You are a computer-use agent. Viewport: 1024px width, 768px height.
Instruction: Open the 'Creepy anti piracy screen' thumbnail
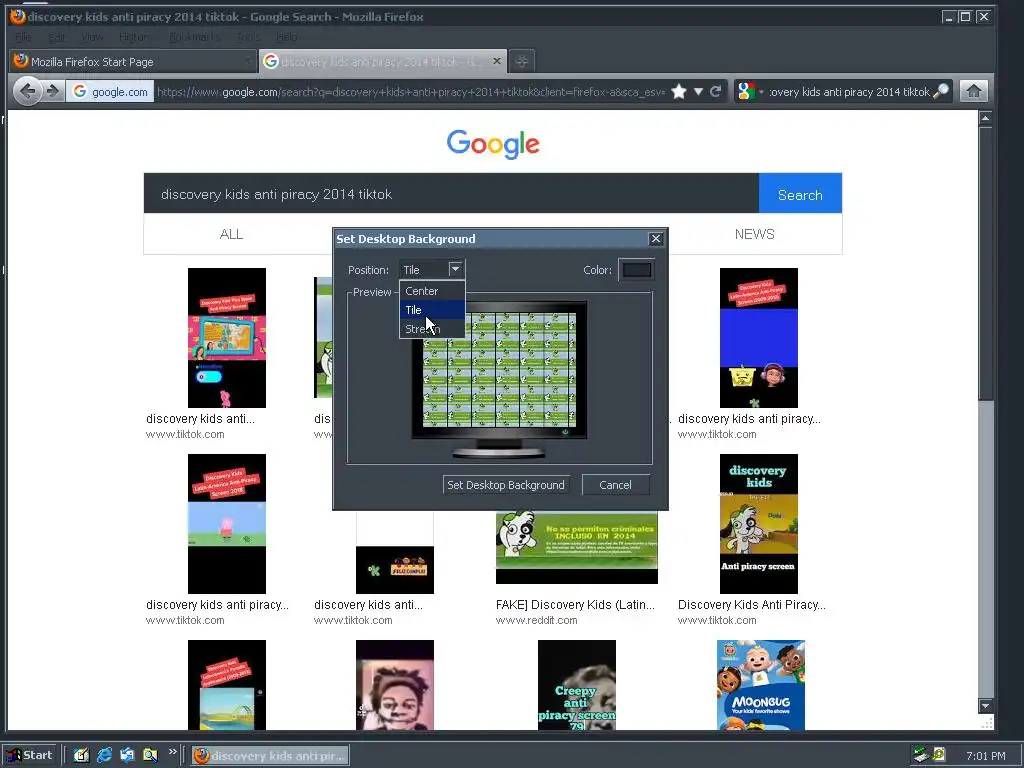tap(577, 684)
